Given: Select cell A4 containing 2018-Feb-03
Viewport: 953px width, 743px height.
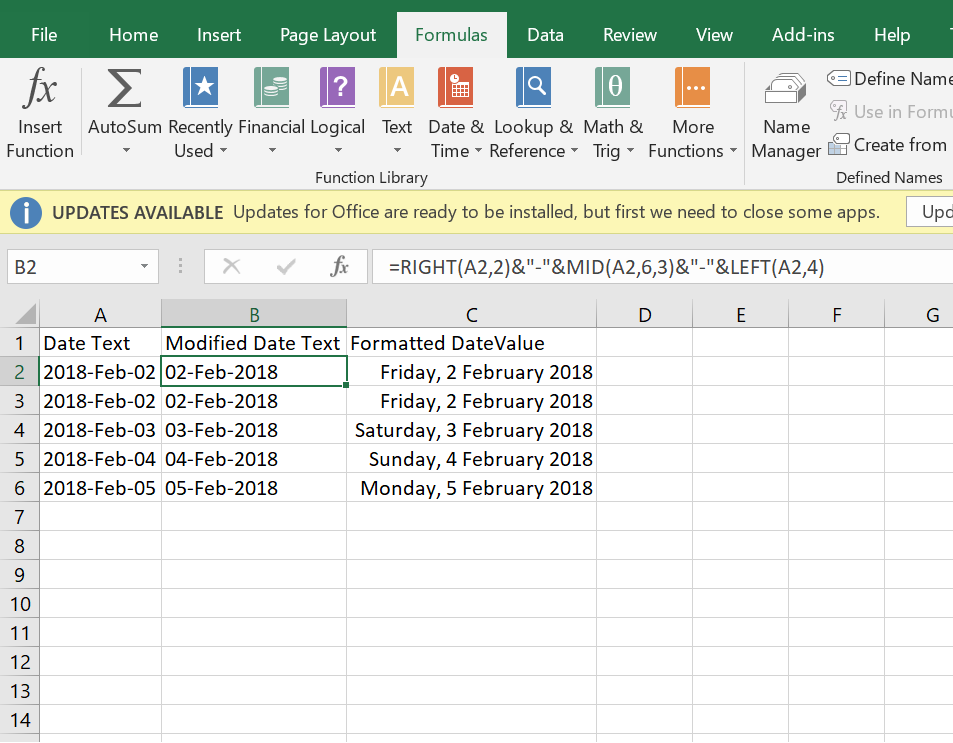Looking at the screenshot, I should 100,430.
